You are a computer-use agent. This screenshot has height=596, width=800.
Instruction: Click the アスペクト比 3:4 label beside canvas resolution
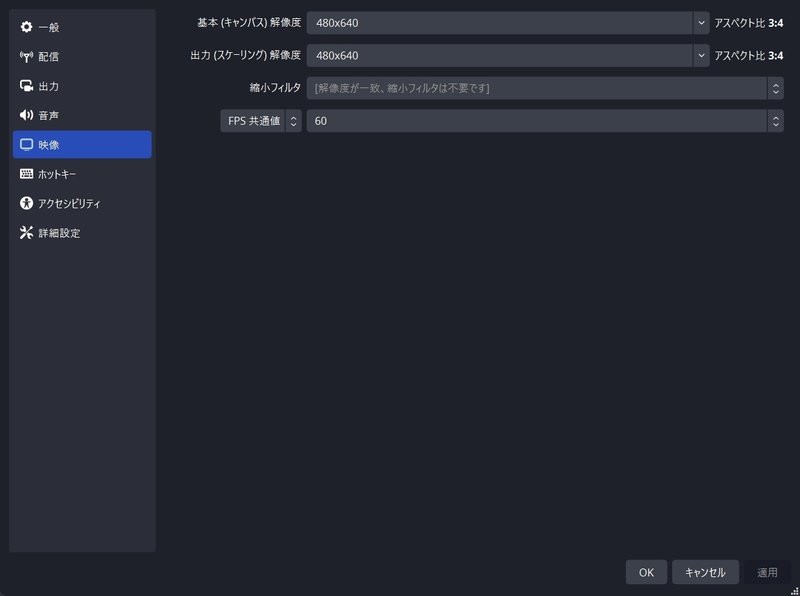(748, 23)
